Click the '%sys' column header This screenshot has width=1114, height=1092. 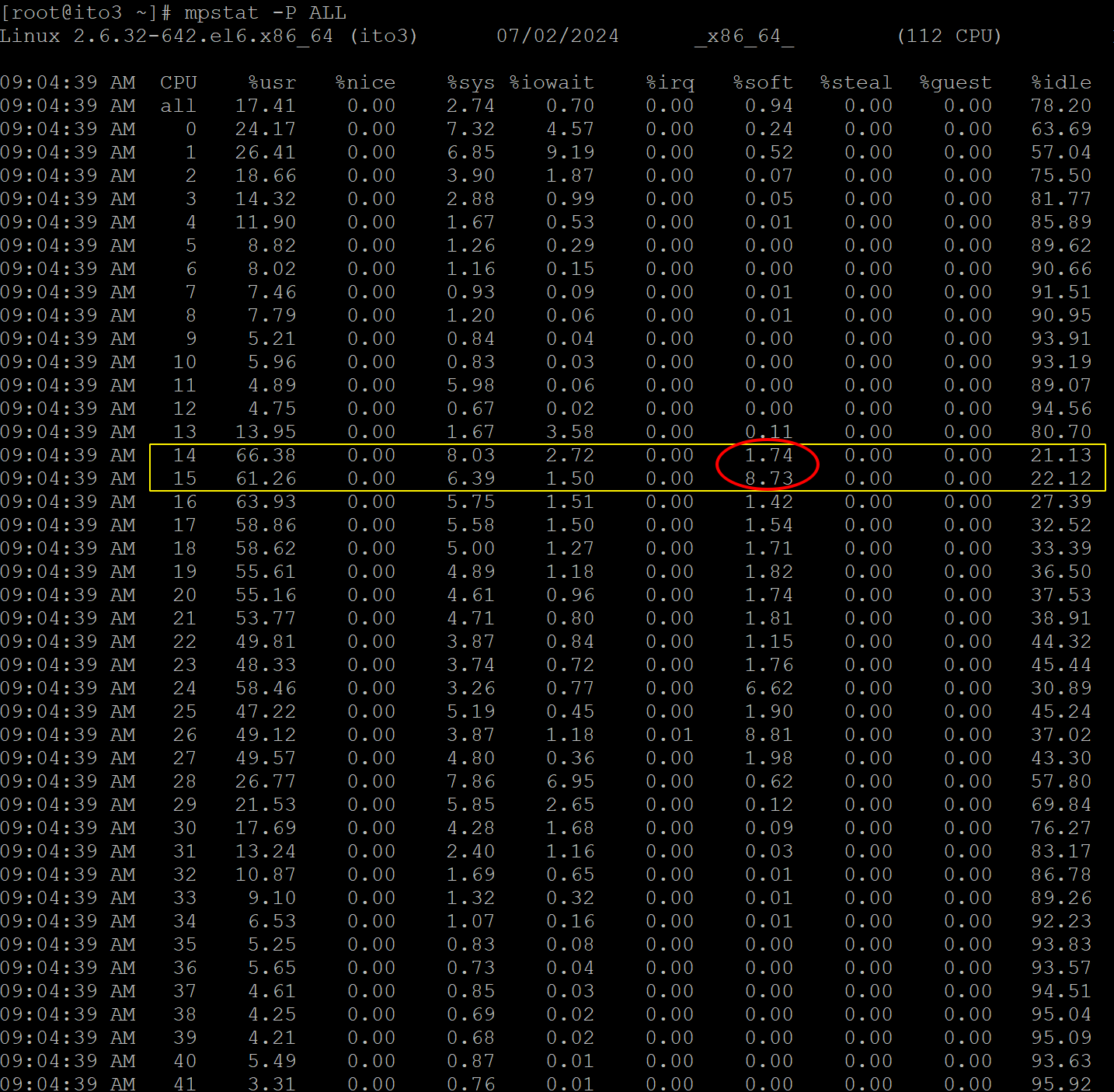(471, 82)
